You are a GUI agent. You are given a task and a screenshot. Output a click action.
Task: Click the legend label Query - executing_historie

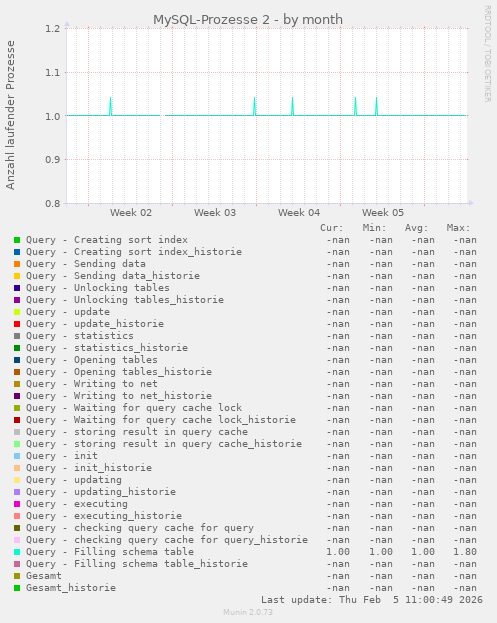coord(104,516)
